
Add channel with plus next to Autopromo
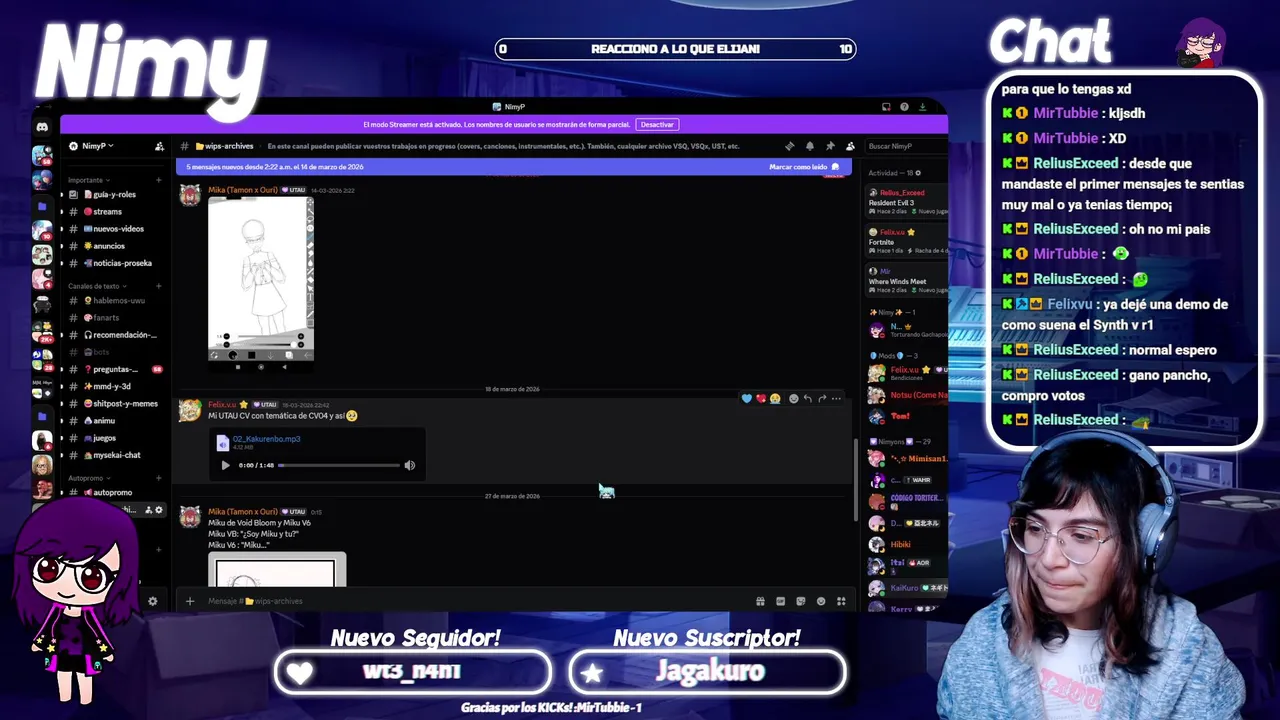click(158, 478)
